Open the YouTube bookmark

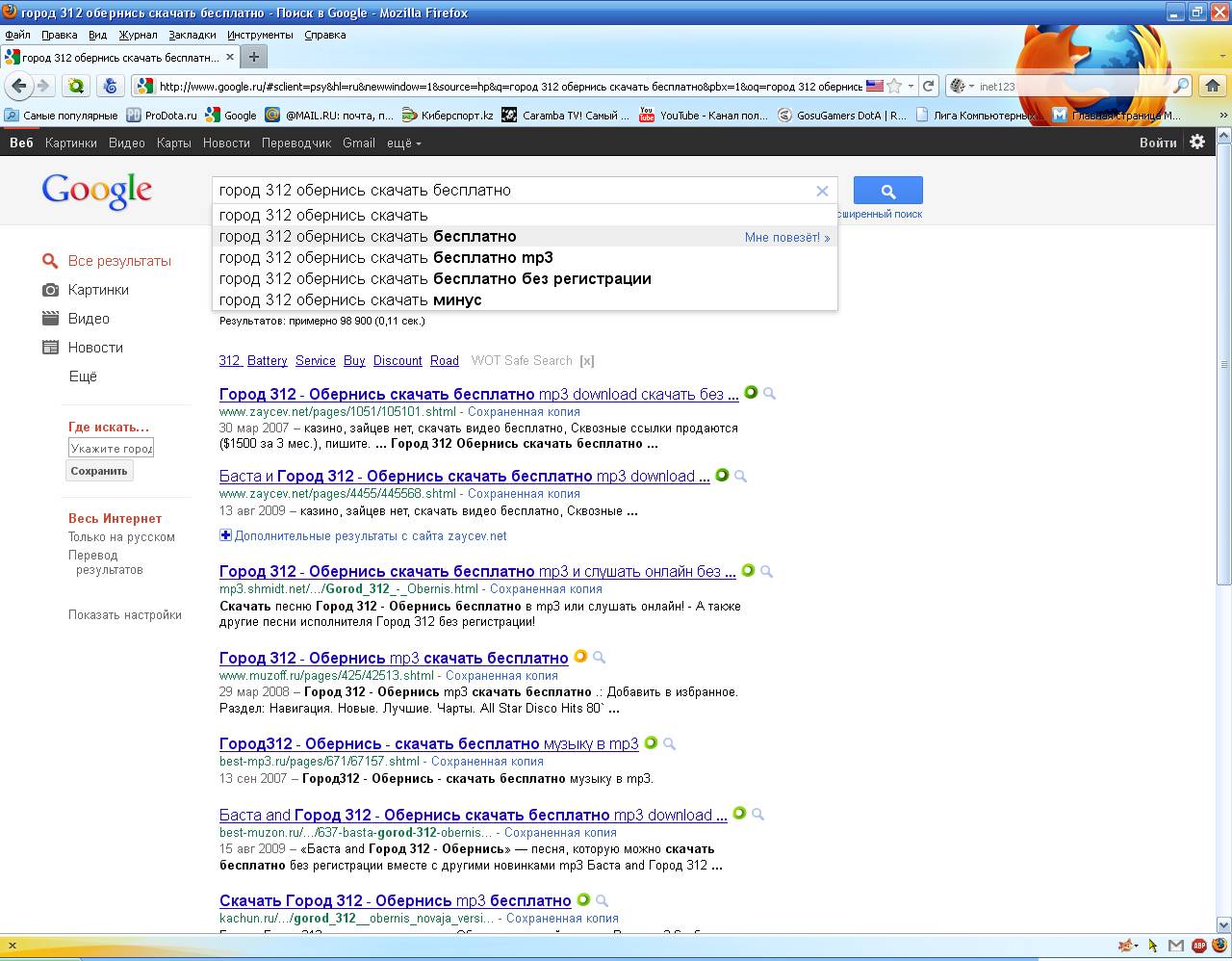[x=705, y=115]
